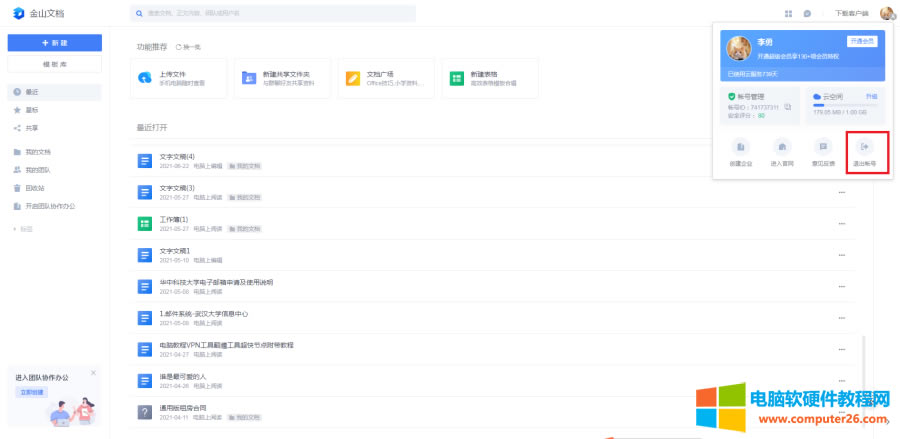Click 退出帐号 to sign out

click(x=864, y=153)
